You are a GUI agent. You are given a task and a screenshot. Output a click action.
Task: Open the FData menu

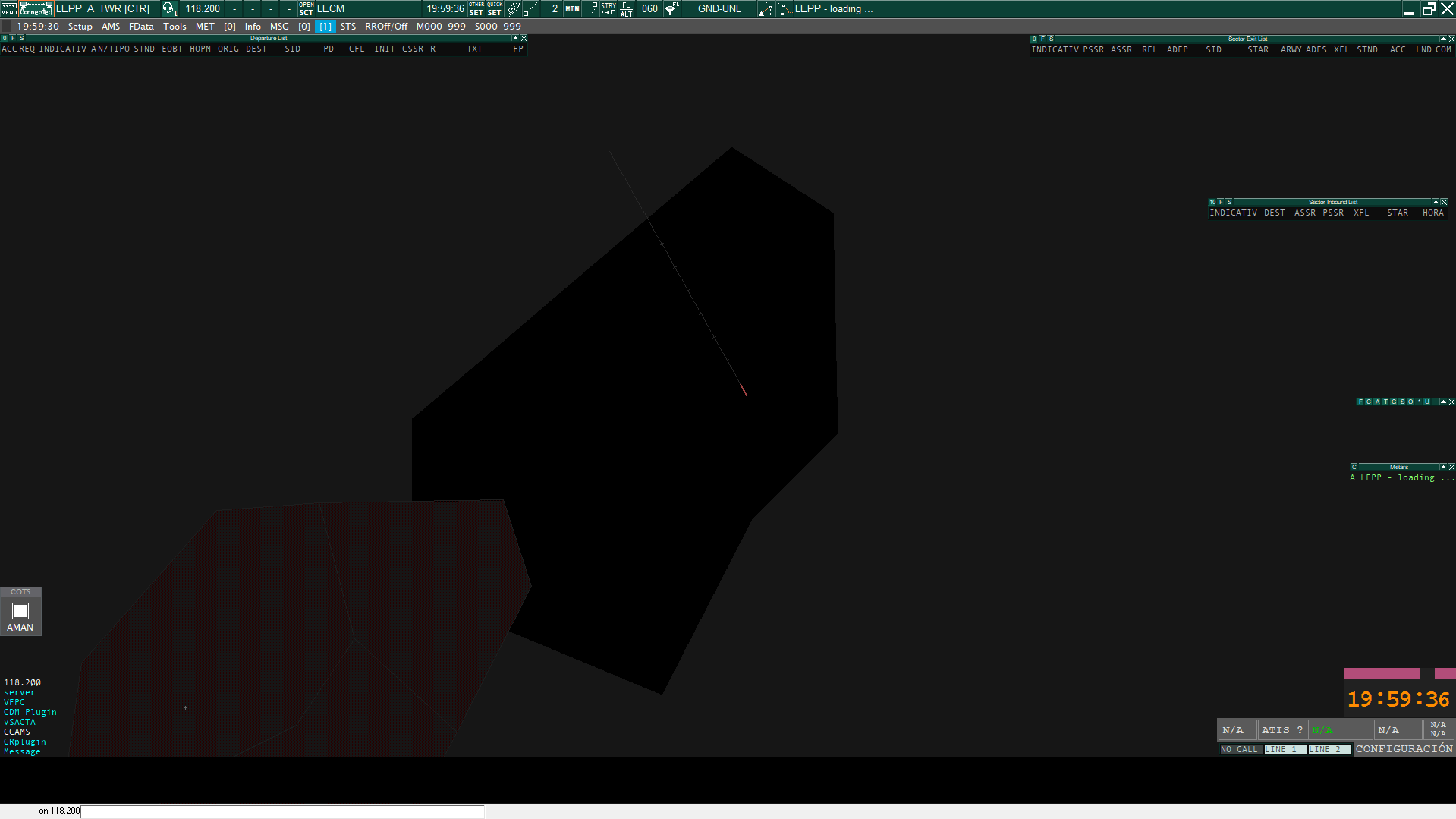(141, 26)
